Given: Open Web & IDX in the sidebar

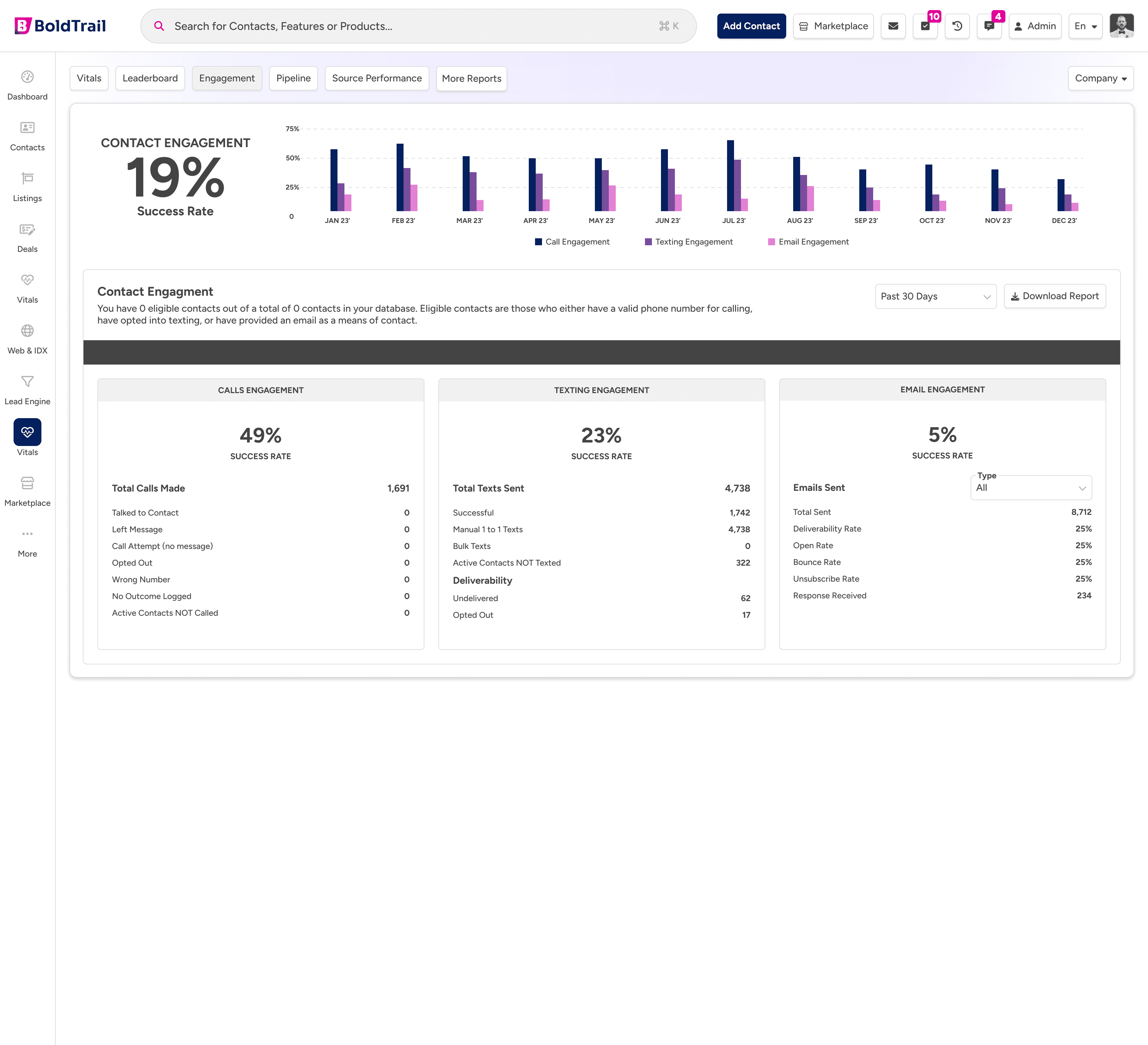Looking at the screenshot, I should pyautogui.click(x=27, y=340).
